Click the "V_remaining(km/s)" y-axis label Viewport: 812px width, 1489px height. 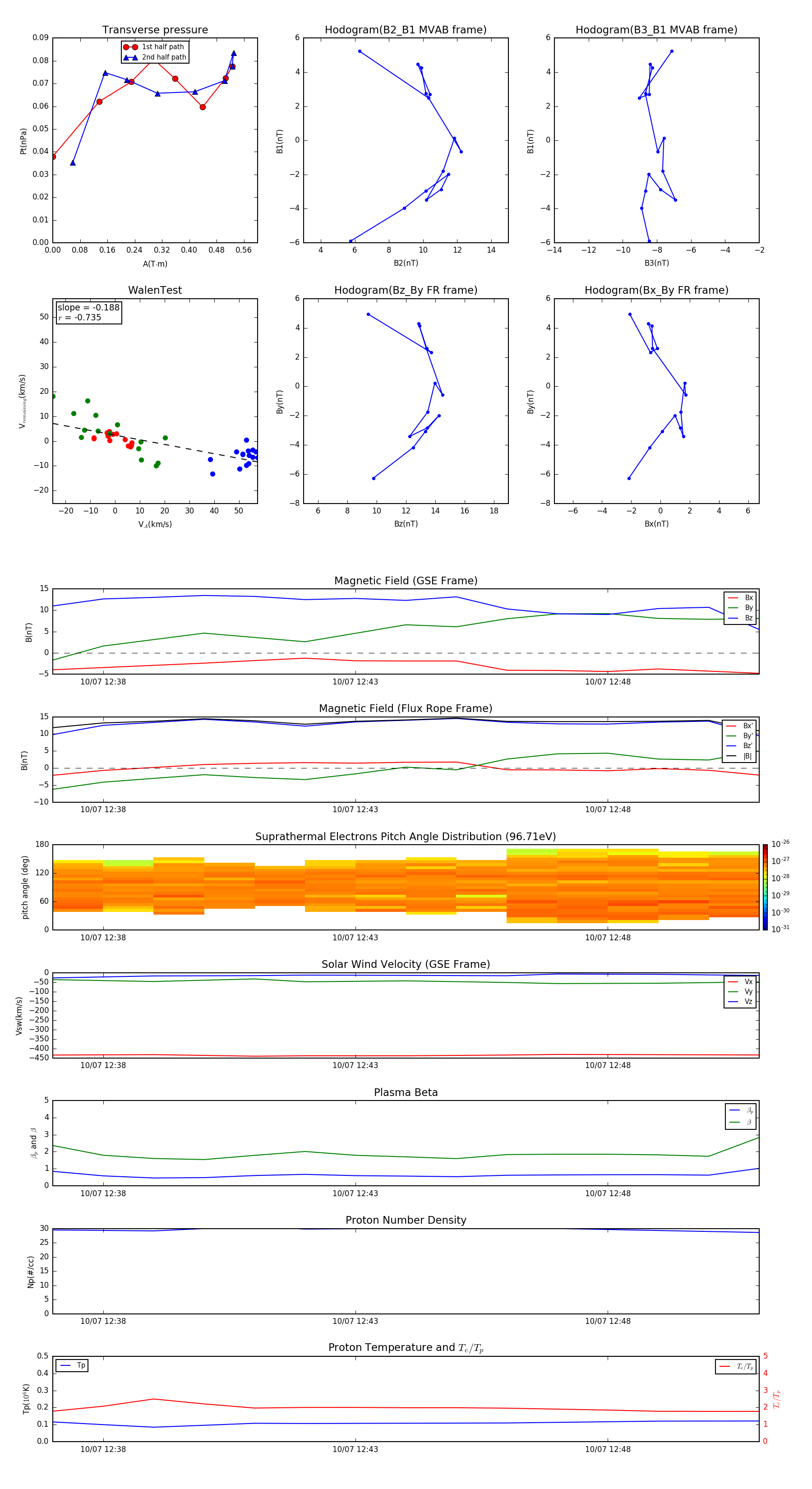click(x=23, y=401)
